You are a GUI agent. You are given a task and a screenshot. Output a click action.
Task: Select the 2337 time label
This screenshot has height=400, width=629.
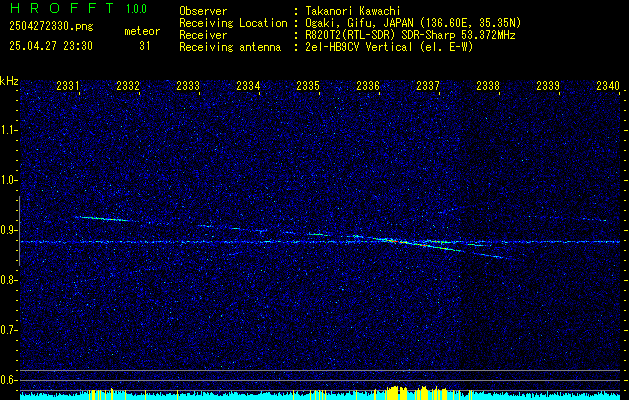tap(428, 86)
